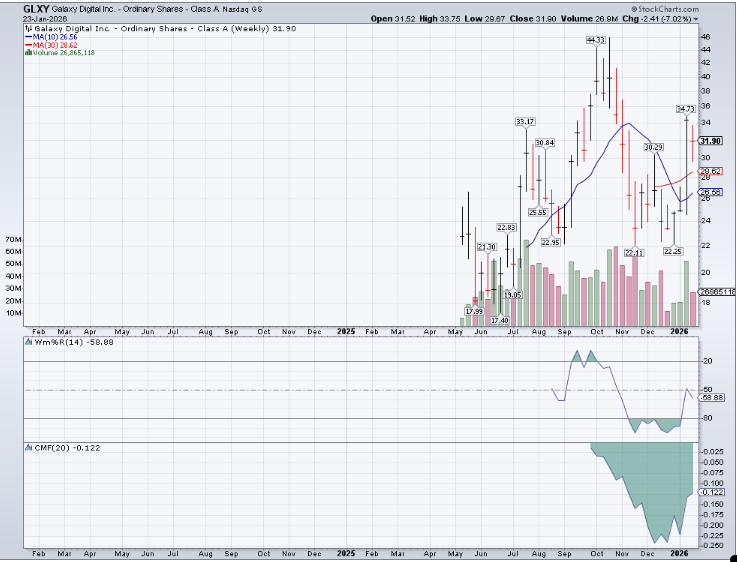Click the -58.88 Williams %R axis tag

point(710,397)
